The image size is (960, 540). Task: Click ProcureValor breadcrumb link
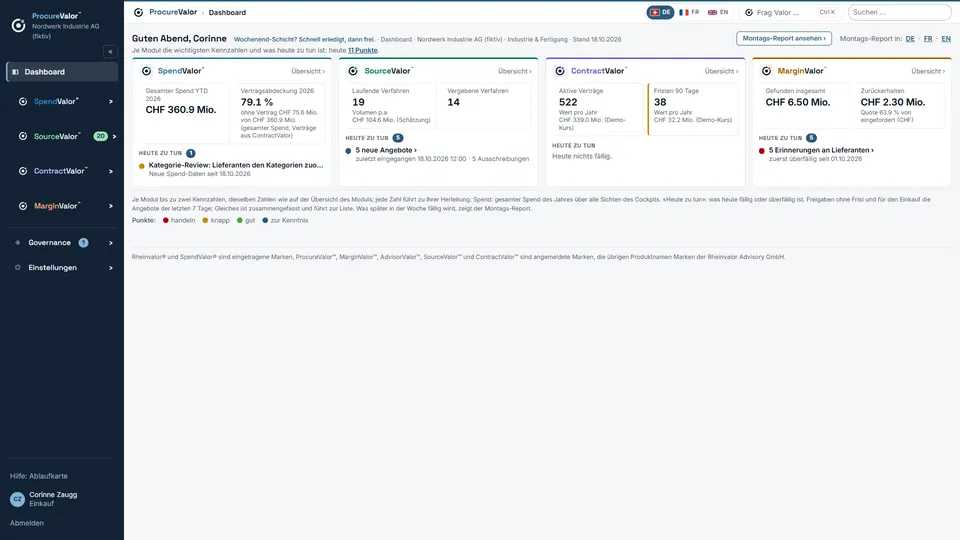pos(173,12)
